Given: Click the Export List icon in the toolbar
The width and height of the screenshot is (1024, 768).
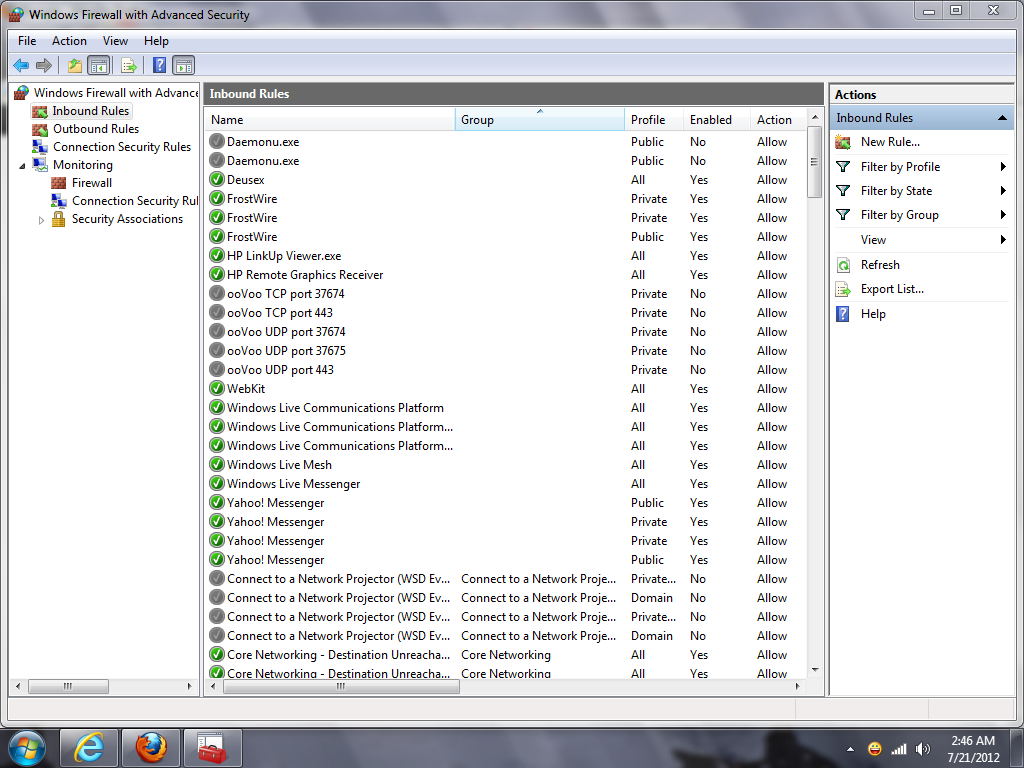Looking at the screenshot, I should 128,66.
